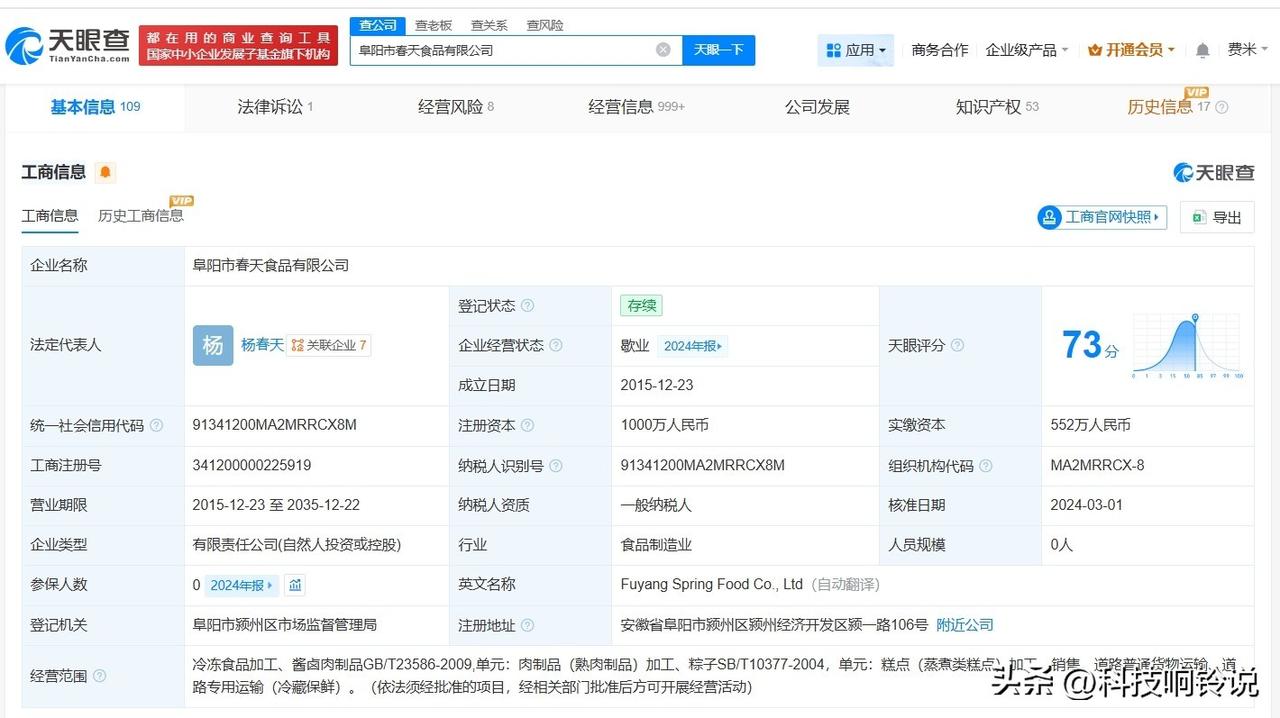The height and width of the screenshot is (718, 1280).
Task: Click help icon next to 统一社会信用代码
Action: (156, 425)
